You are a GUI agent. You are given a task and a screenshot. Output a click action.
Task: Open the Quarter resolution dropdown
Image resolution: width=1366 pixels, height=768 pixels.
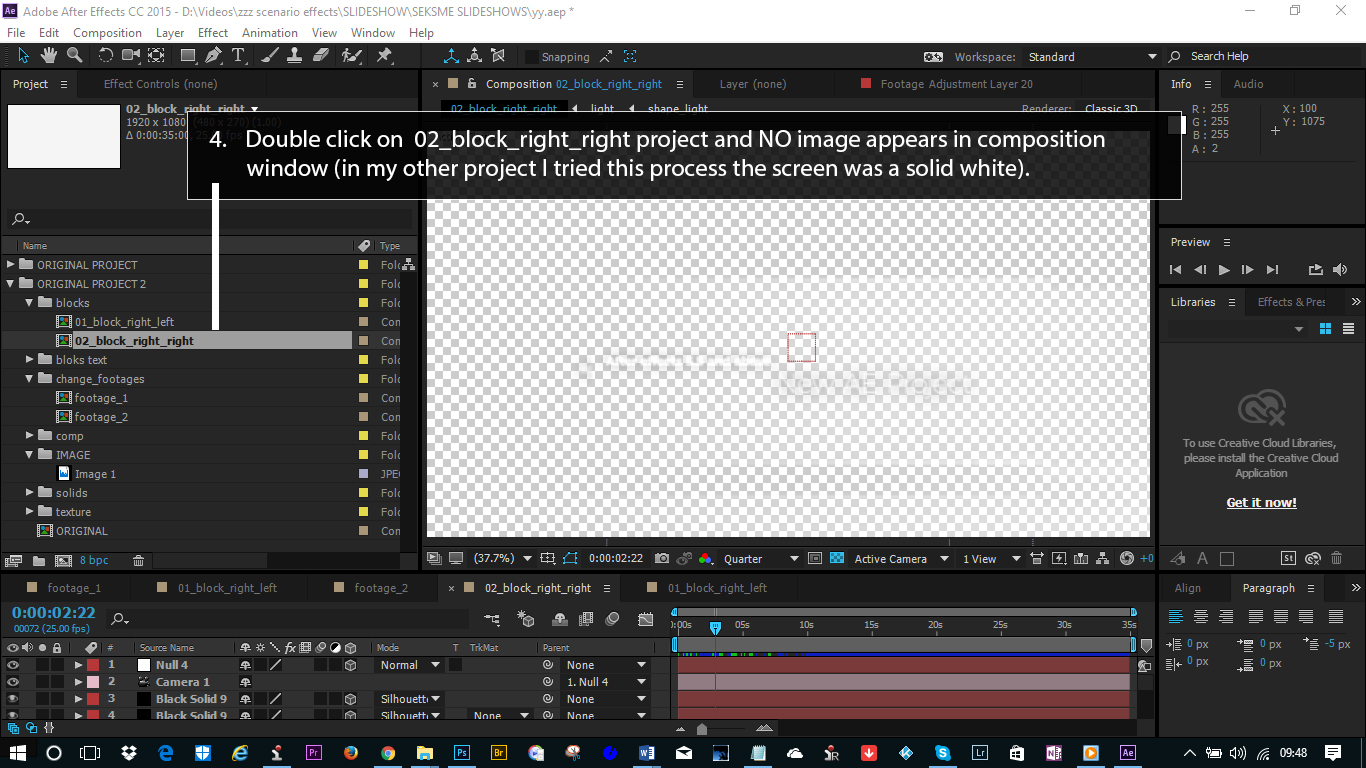pos(762,559)
